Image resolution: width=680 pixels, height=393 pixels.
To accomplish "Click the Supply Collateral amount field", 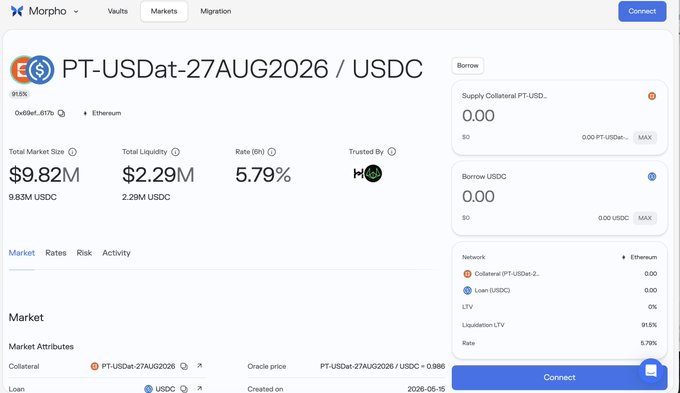I will tap(478, 116).
